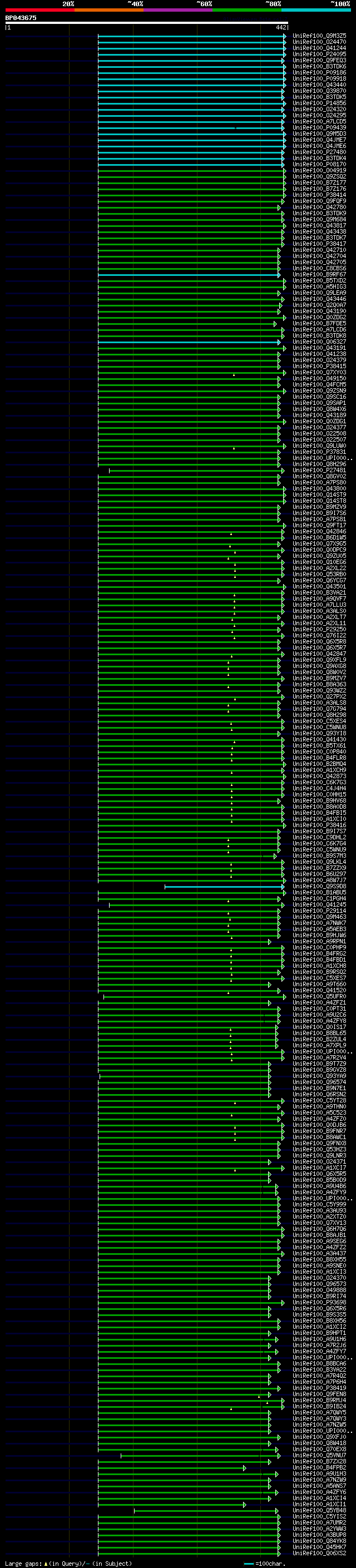Screen dimensions: 356x1568
Task: Click the query end position label 442
Action: point(281,27)
